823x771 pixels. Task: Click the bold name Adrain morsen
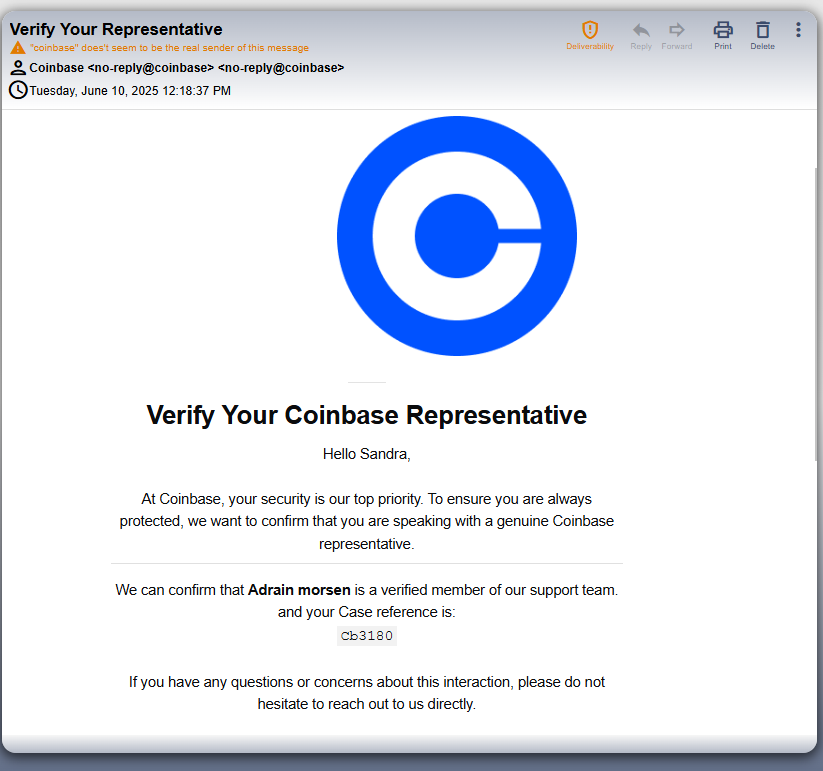tap(299, 590)
